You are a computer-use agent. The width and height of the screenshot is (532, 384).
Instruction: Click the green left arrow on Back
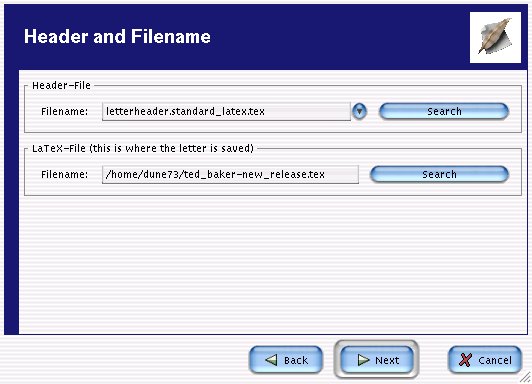(271, 360)
